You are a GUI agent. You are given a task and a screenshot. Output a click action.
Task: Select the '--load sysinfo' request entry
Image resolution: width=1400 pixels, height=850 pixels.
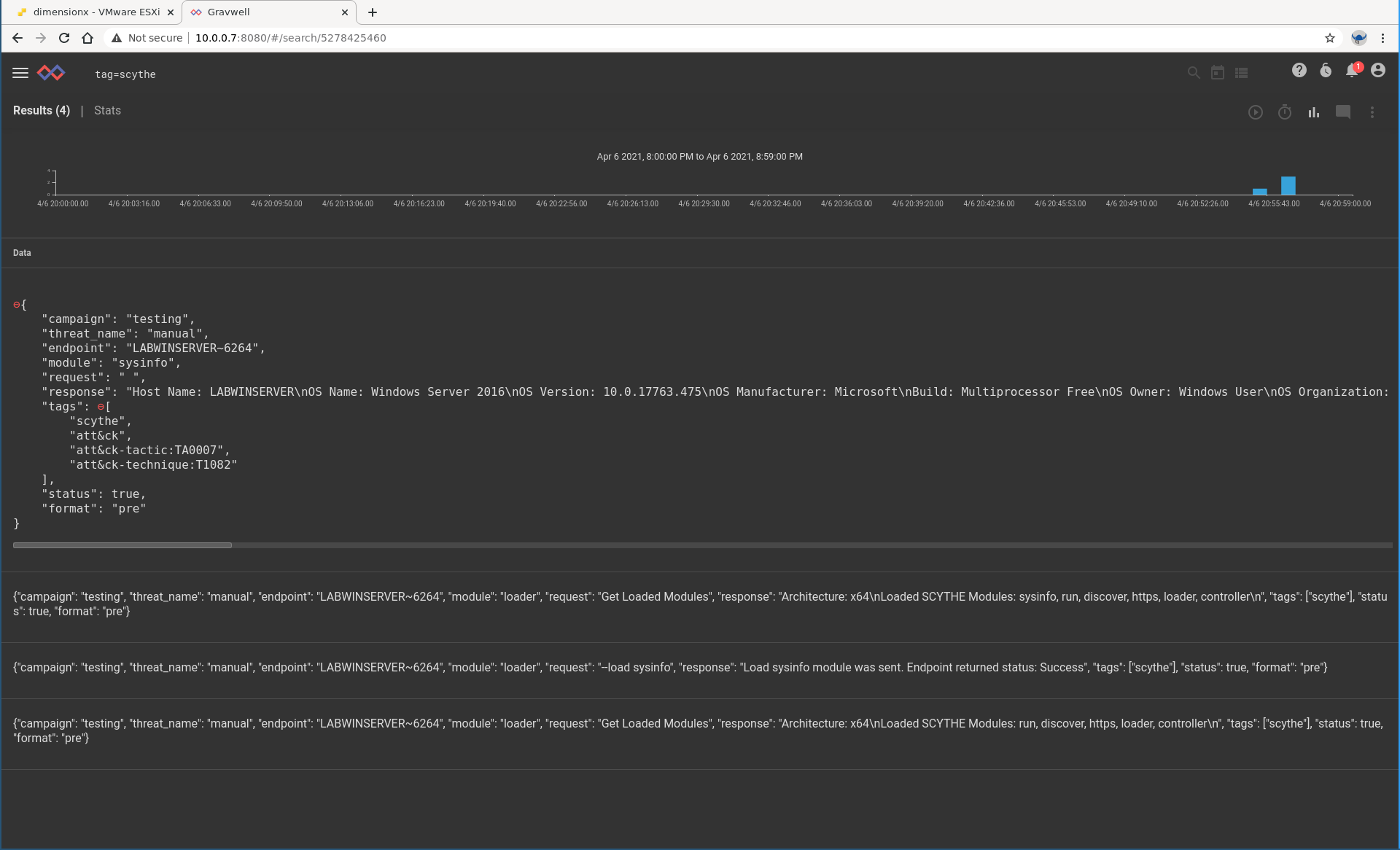click(x=670, y=667)
